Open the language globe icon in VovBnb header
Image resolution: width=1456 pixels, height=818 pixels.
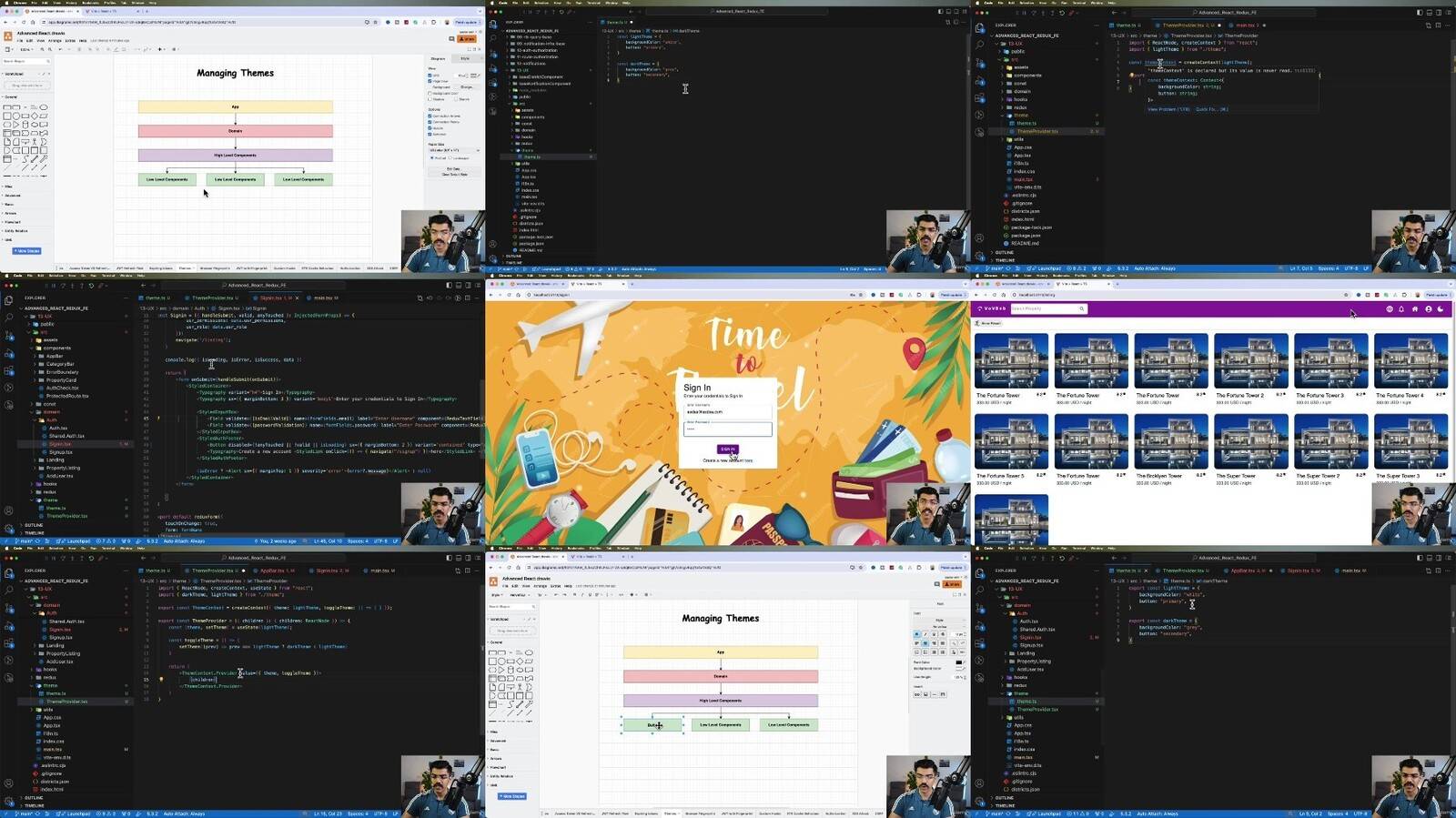[x=1389, y=309]
